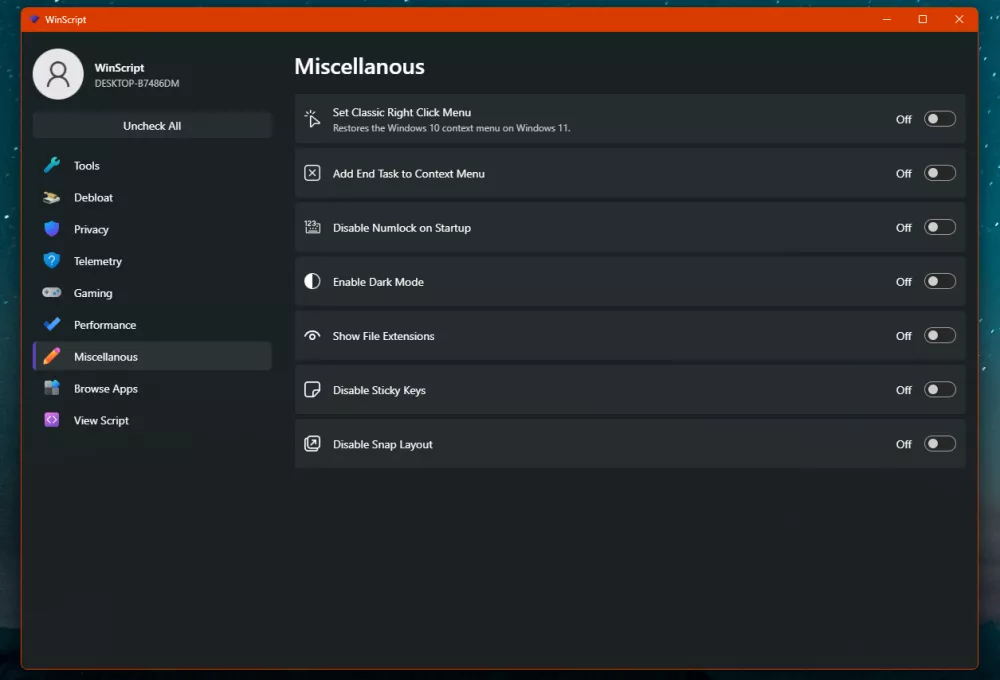
Task: Click the Tools wrench icon in sidebar
Action: tap(52, 166)
